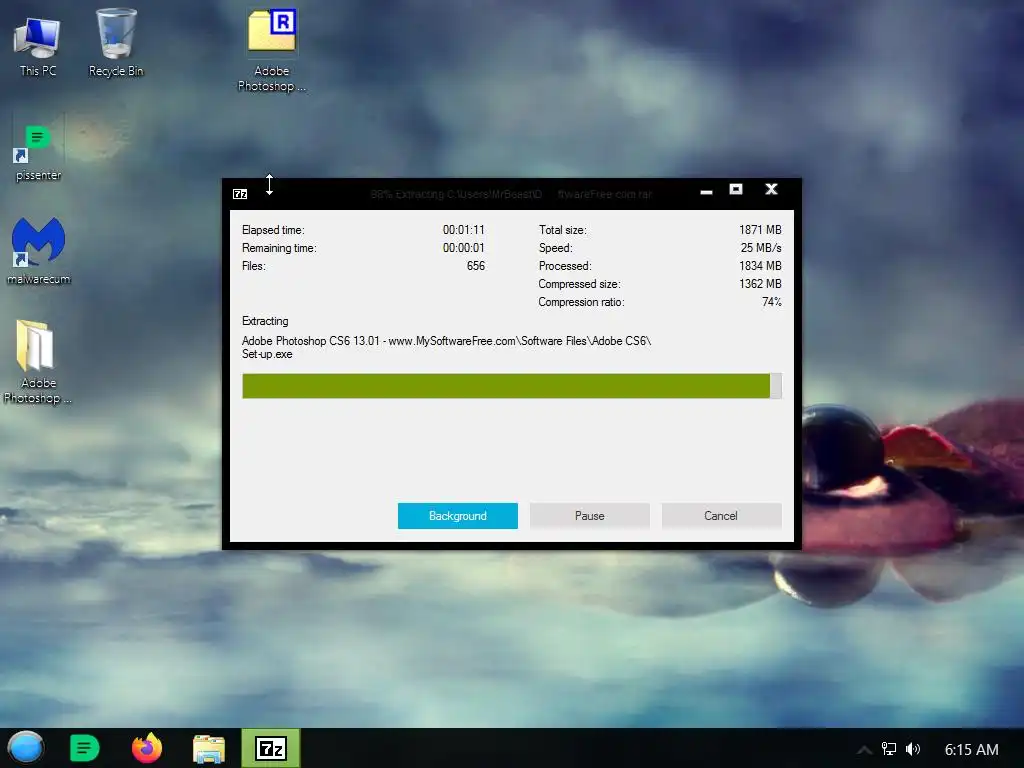Open the Start orb in taskbar
Image resolution: width=1024 pixels, height=768 pixels.
[25, 748]
